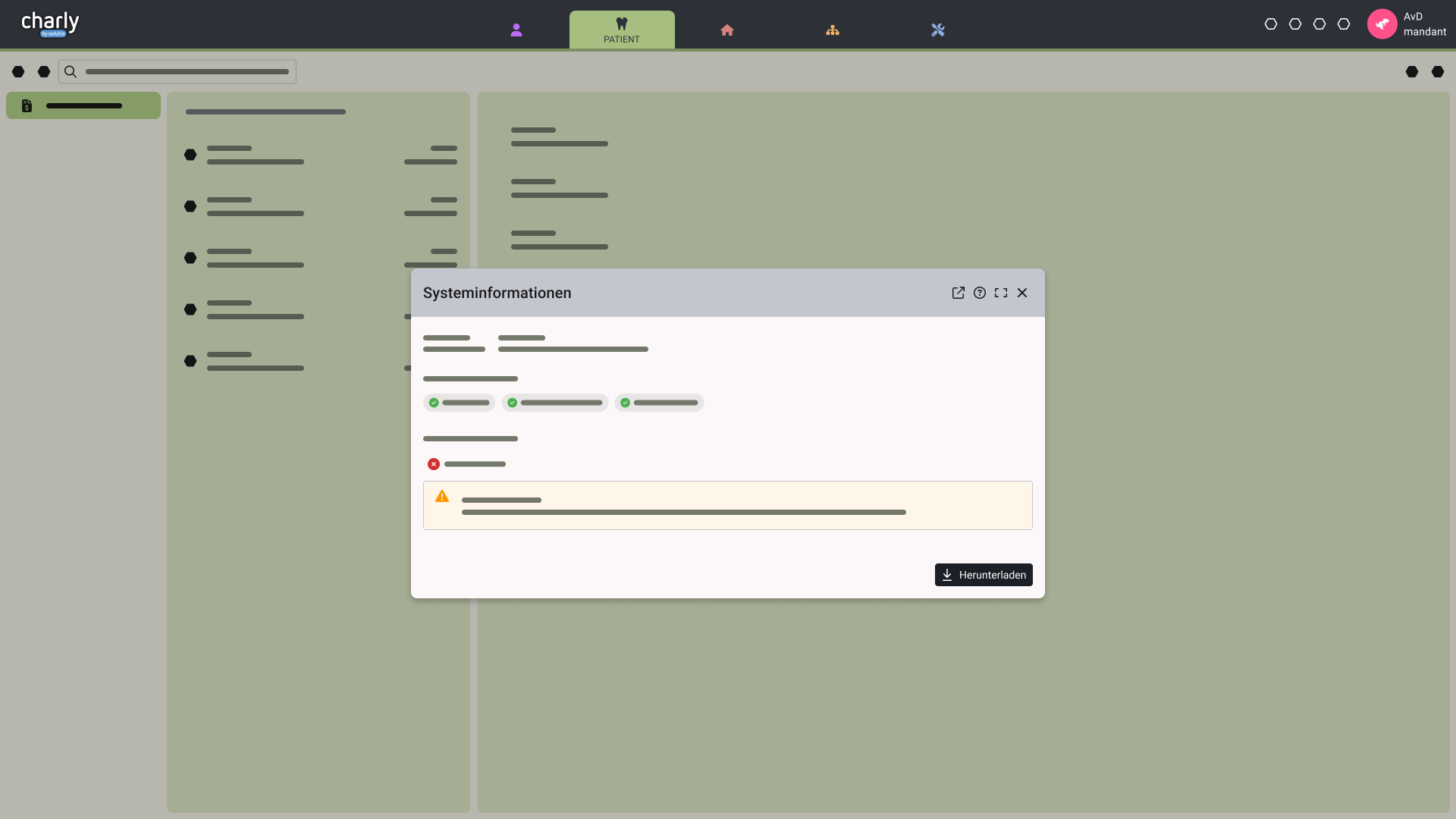Click the Herunterladen button
Viewport: 1456px width, 819px height.
click(x=984, y=575)
